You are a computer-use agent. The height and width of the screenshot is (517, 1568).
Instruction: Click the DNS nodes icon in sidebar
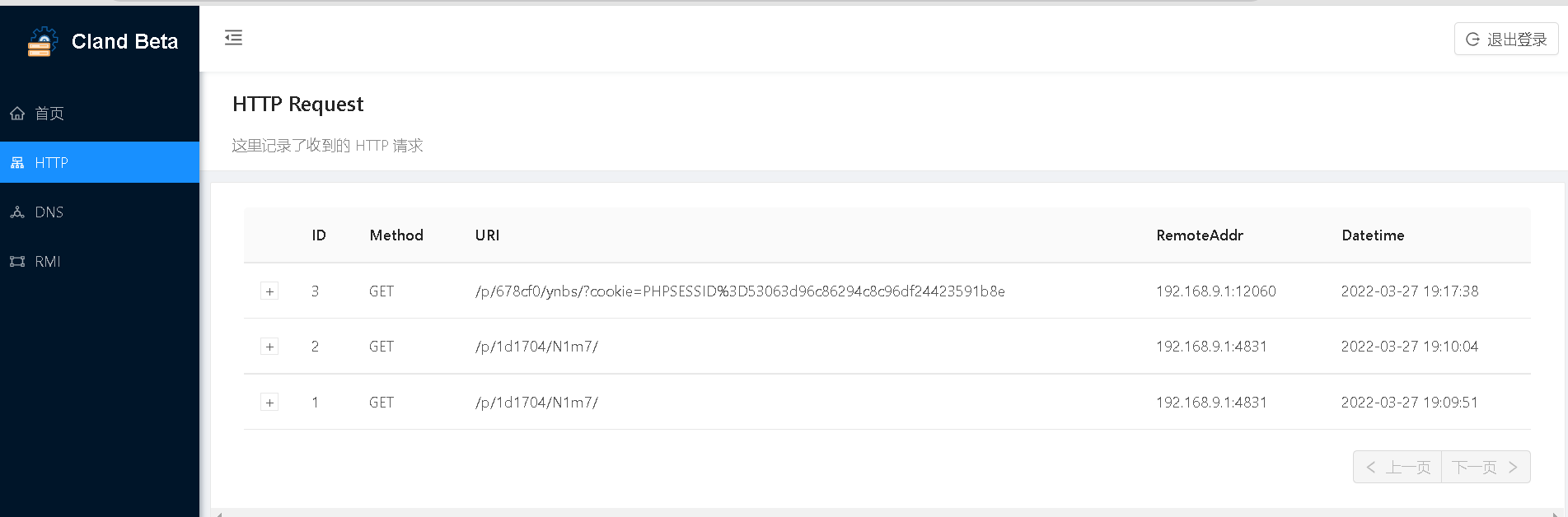tap(17, 212)
